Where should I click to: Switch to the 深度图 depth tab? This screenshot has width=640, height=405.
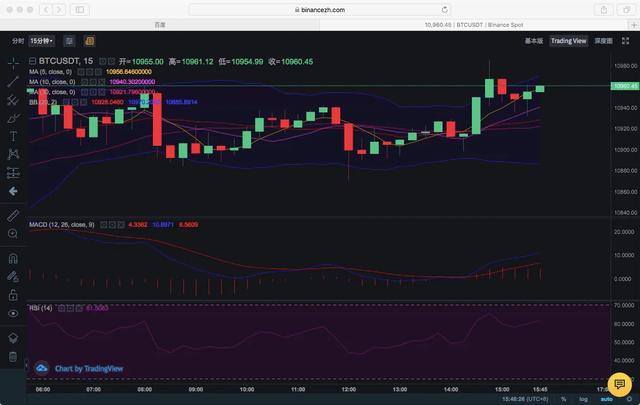coord(603,41)
